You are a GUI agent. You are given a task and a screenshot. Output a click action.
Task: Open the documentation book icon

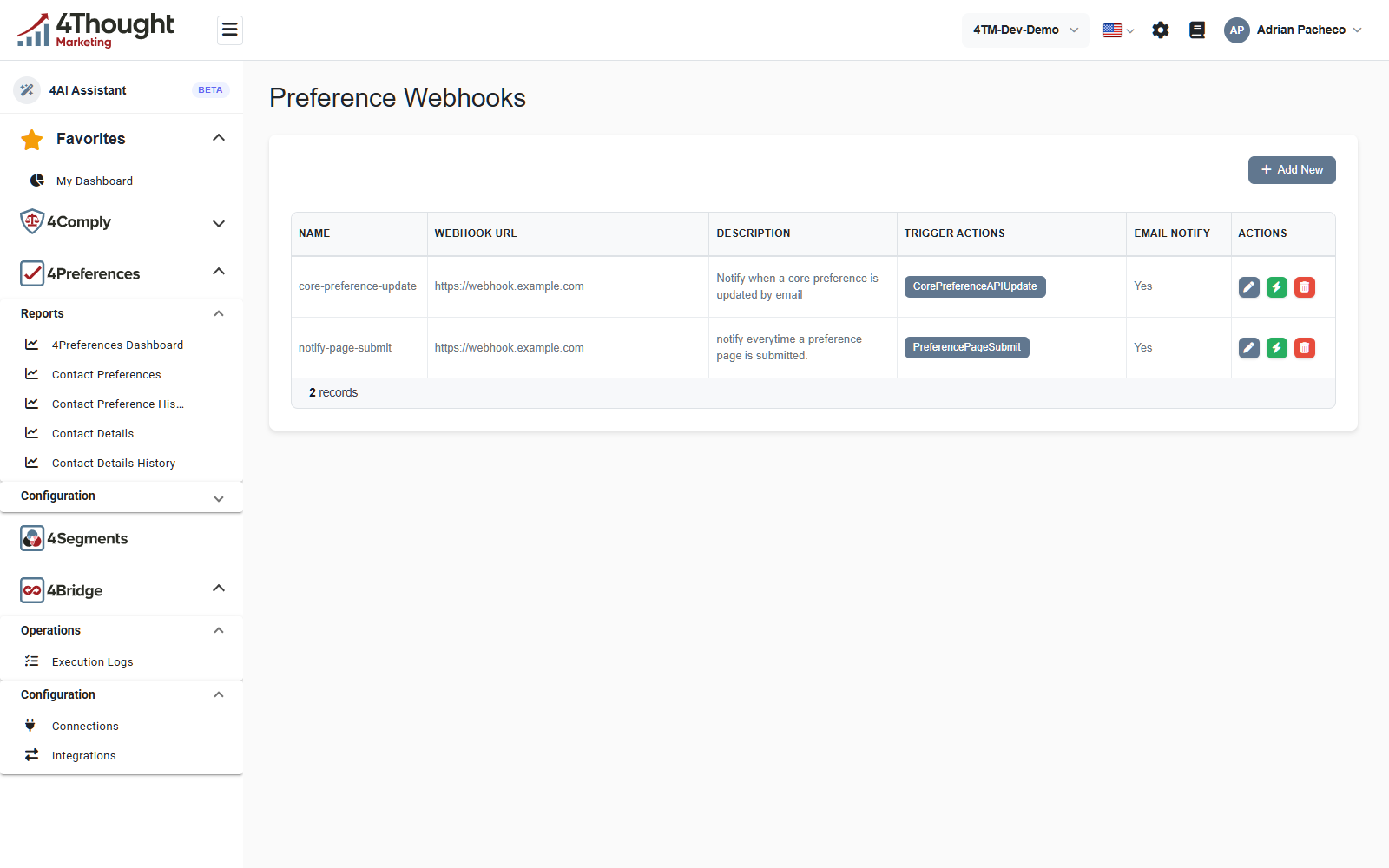click(x=1197, y=30)
